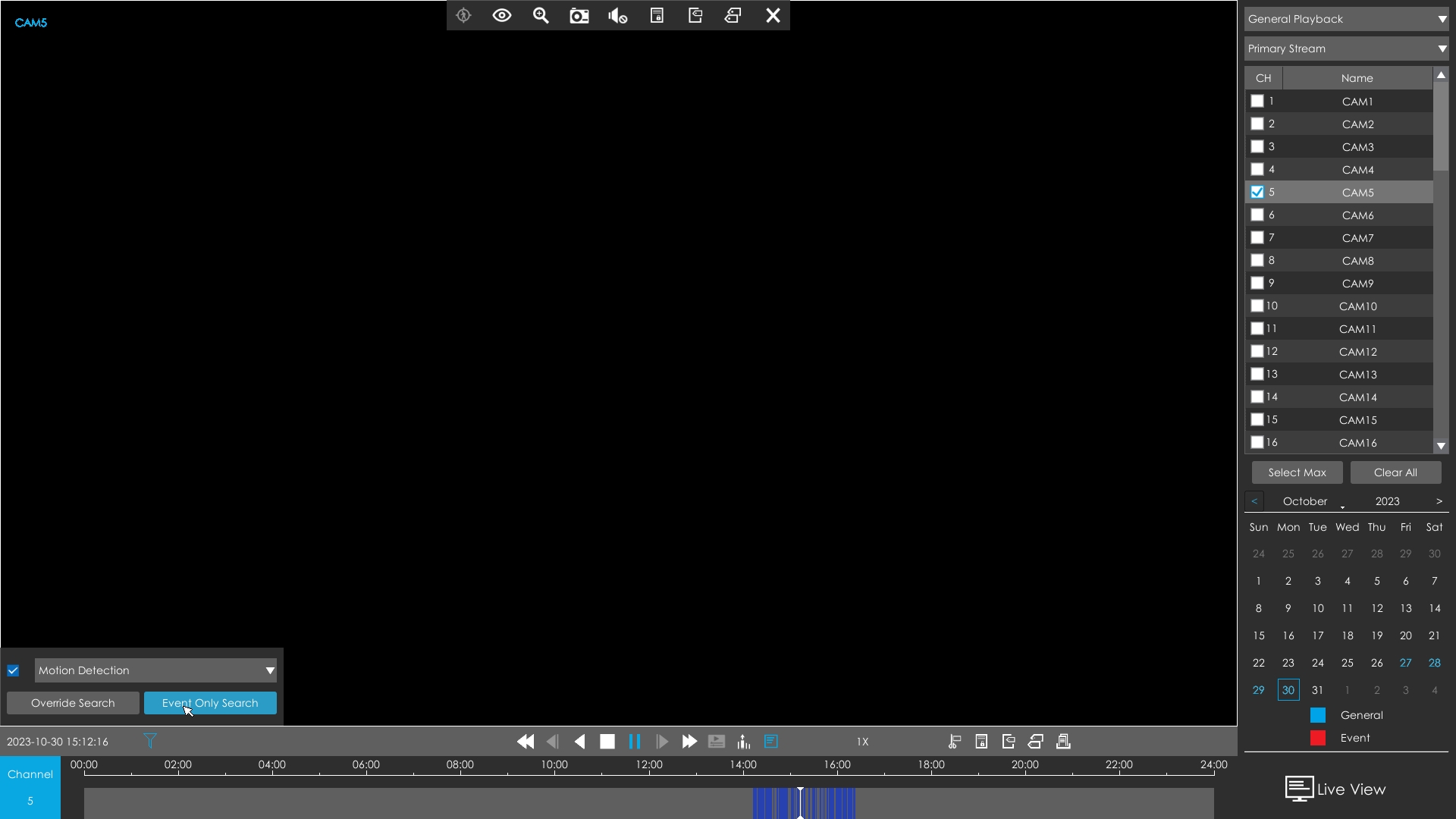Pause the playback
1456x819 pixels.
(635, 742)
